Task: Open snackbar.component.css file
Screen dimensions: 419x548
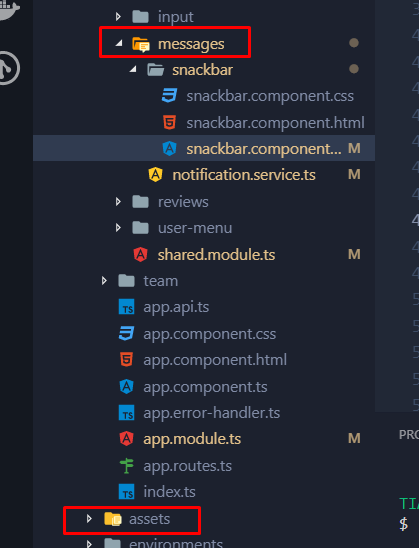Action: point(270,96)
